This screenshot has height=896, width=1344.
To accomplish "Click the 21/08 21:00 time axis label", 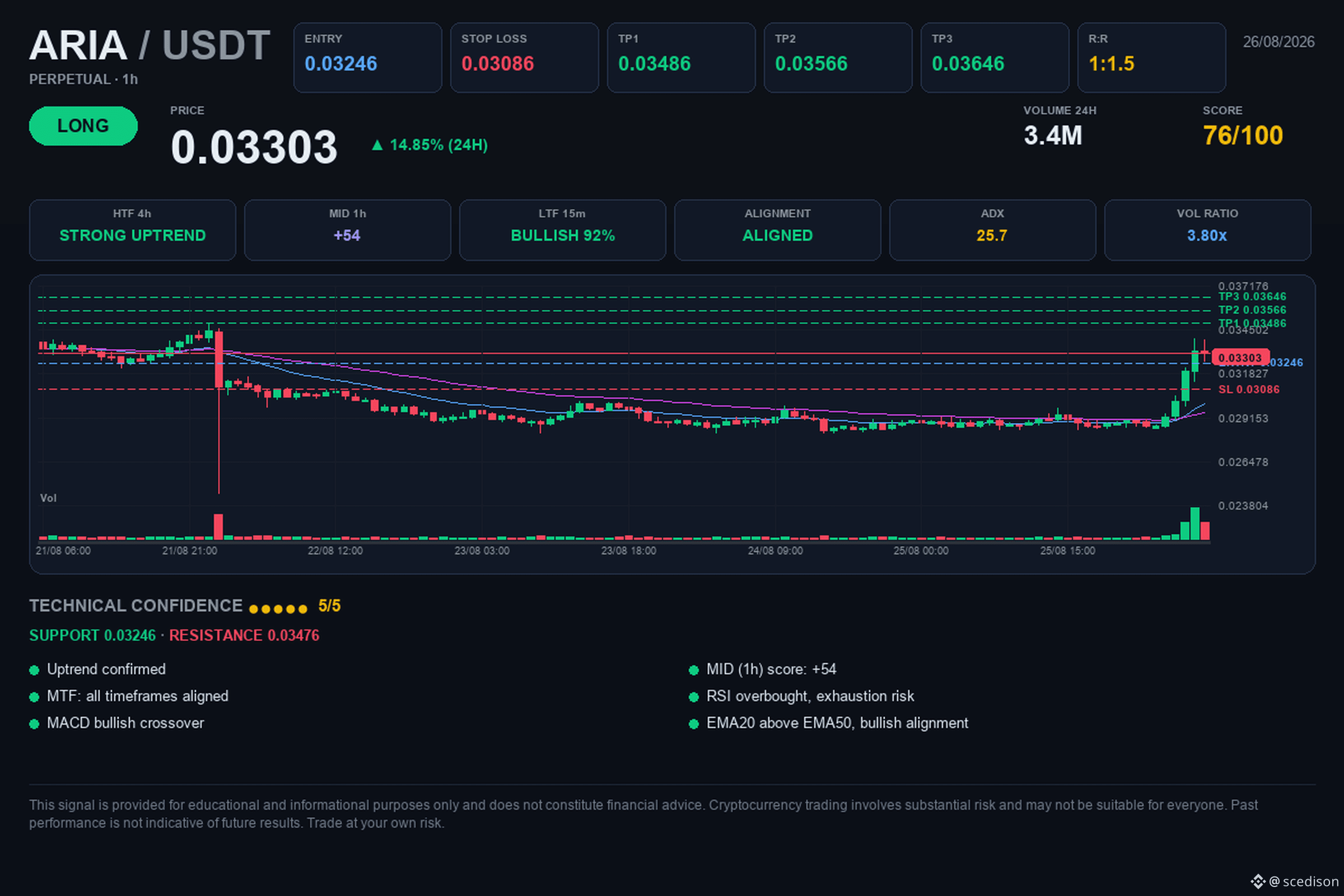I will coord(190,551).
